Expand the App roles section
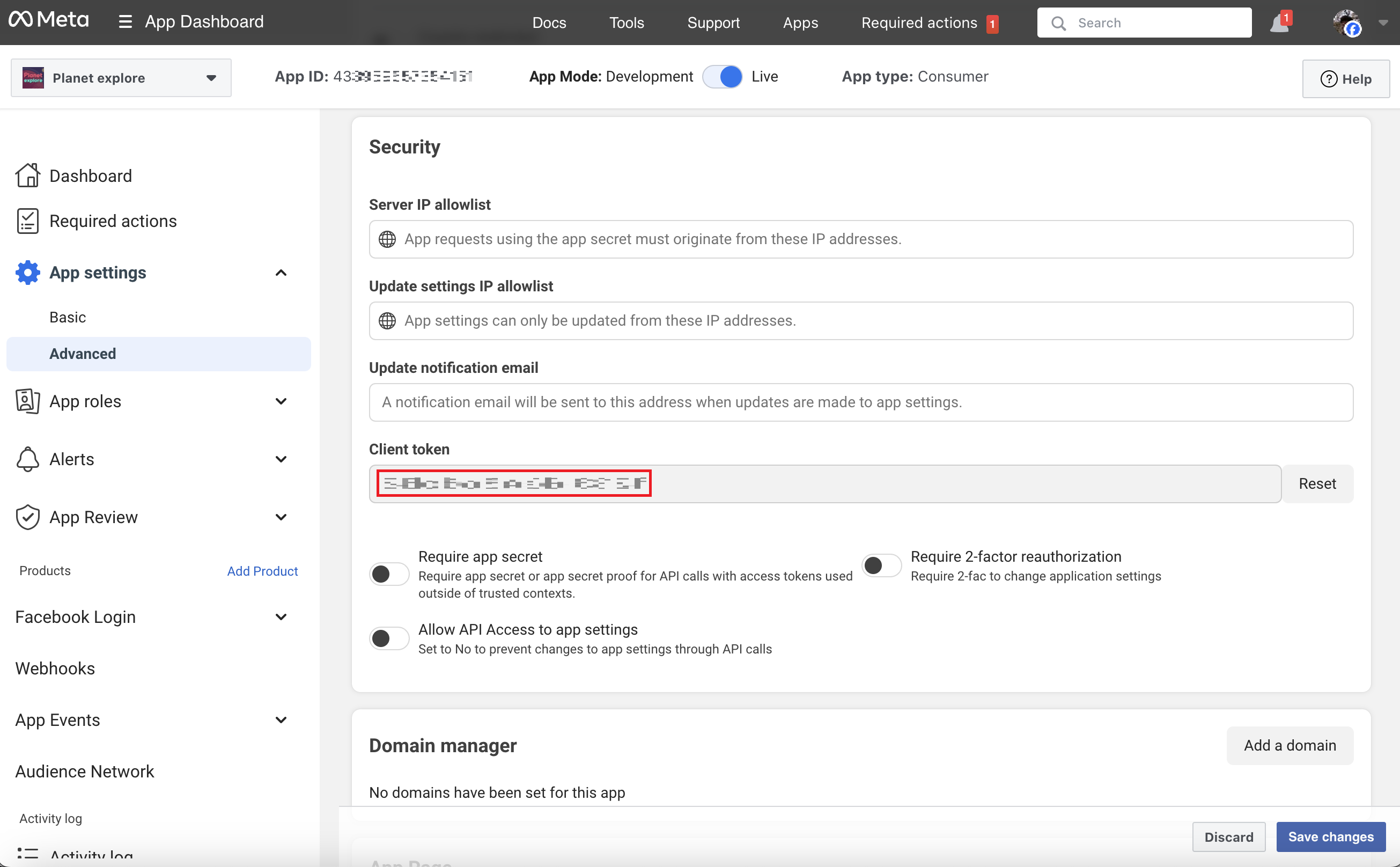This screenshot has width=1400, height=867. pyautogui.click(x=281, y=401)
